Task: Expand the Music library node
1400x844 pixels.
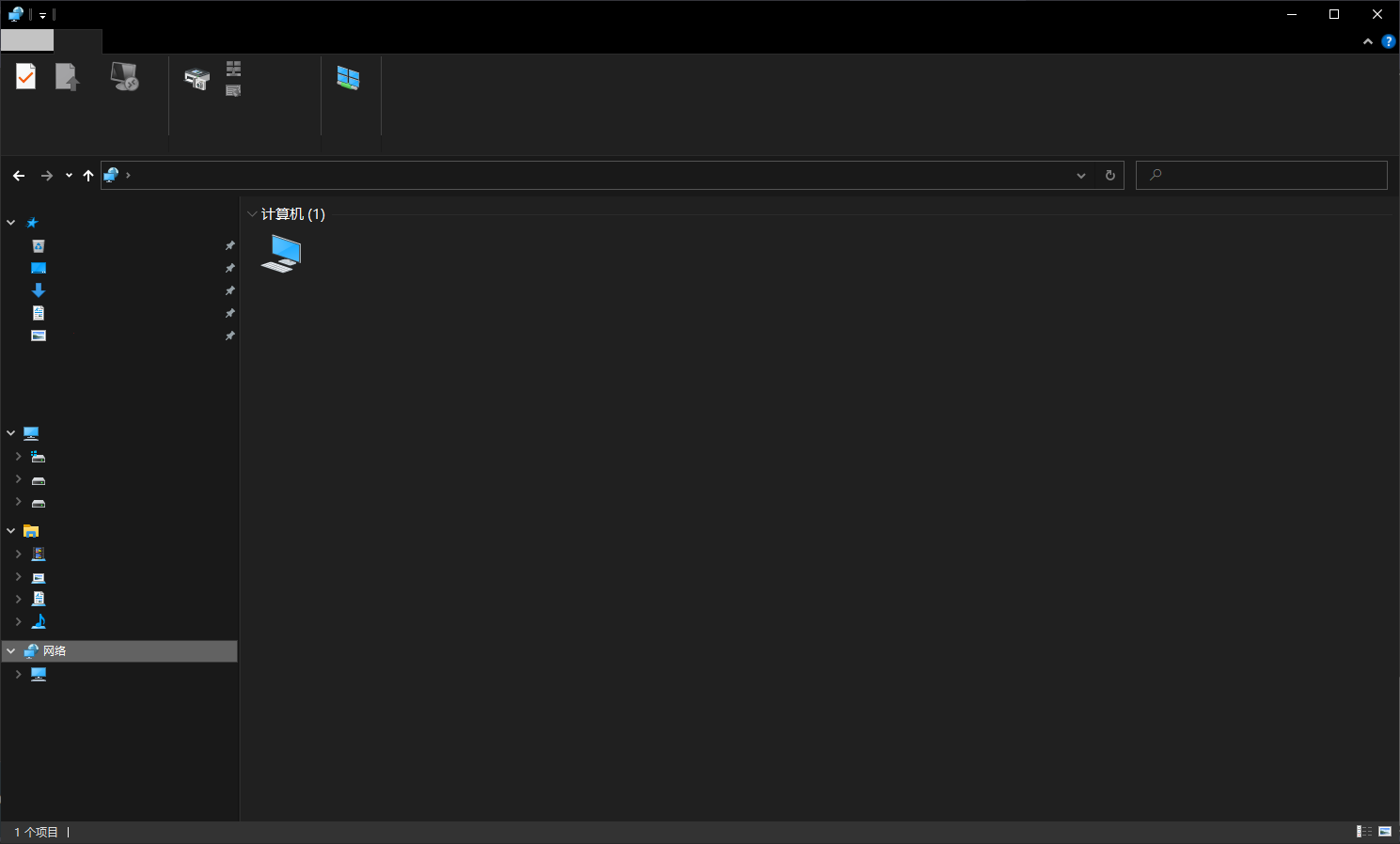Action: point(18,621)
